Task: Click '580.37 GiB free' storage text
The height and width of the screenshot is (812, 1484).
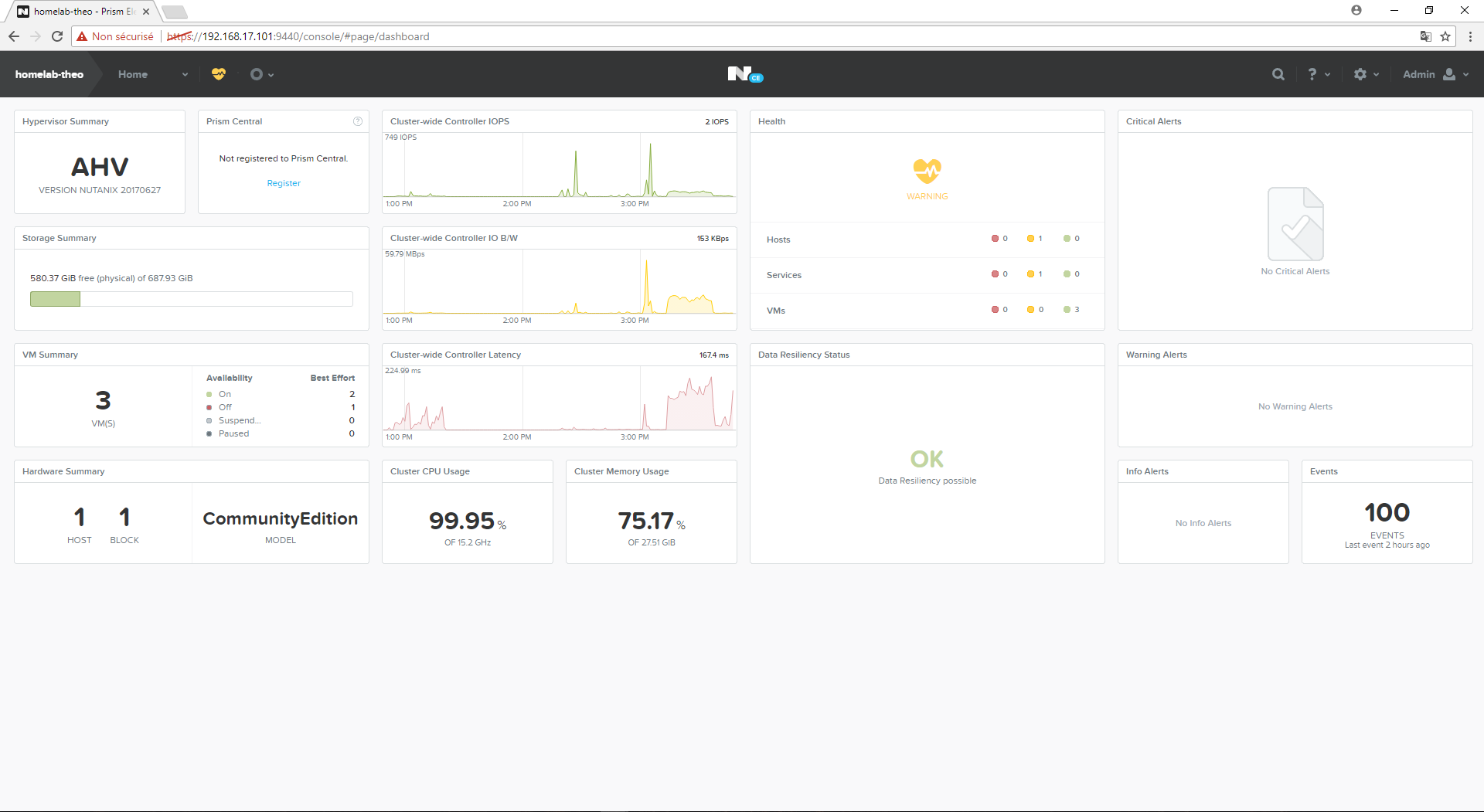Action: pyautogui.click(x=62, y=278)
